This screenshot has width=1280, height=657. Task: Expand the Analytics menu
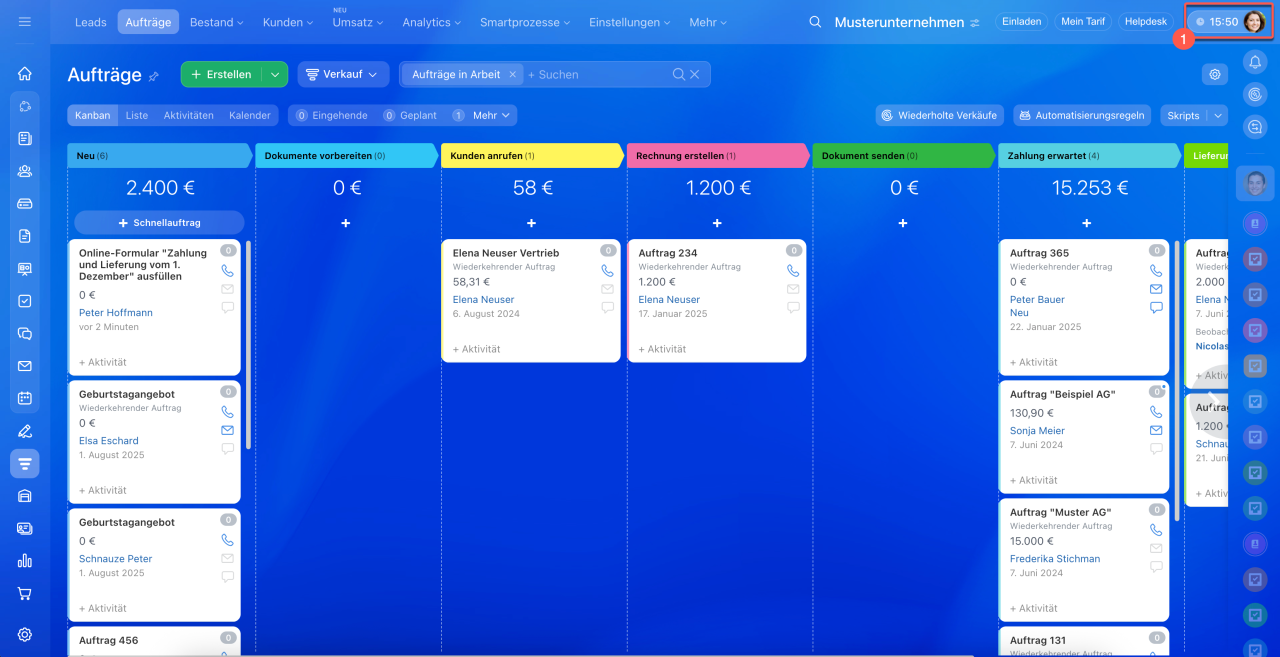(433, 22)
